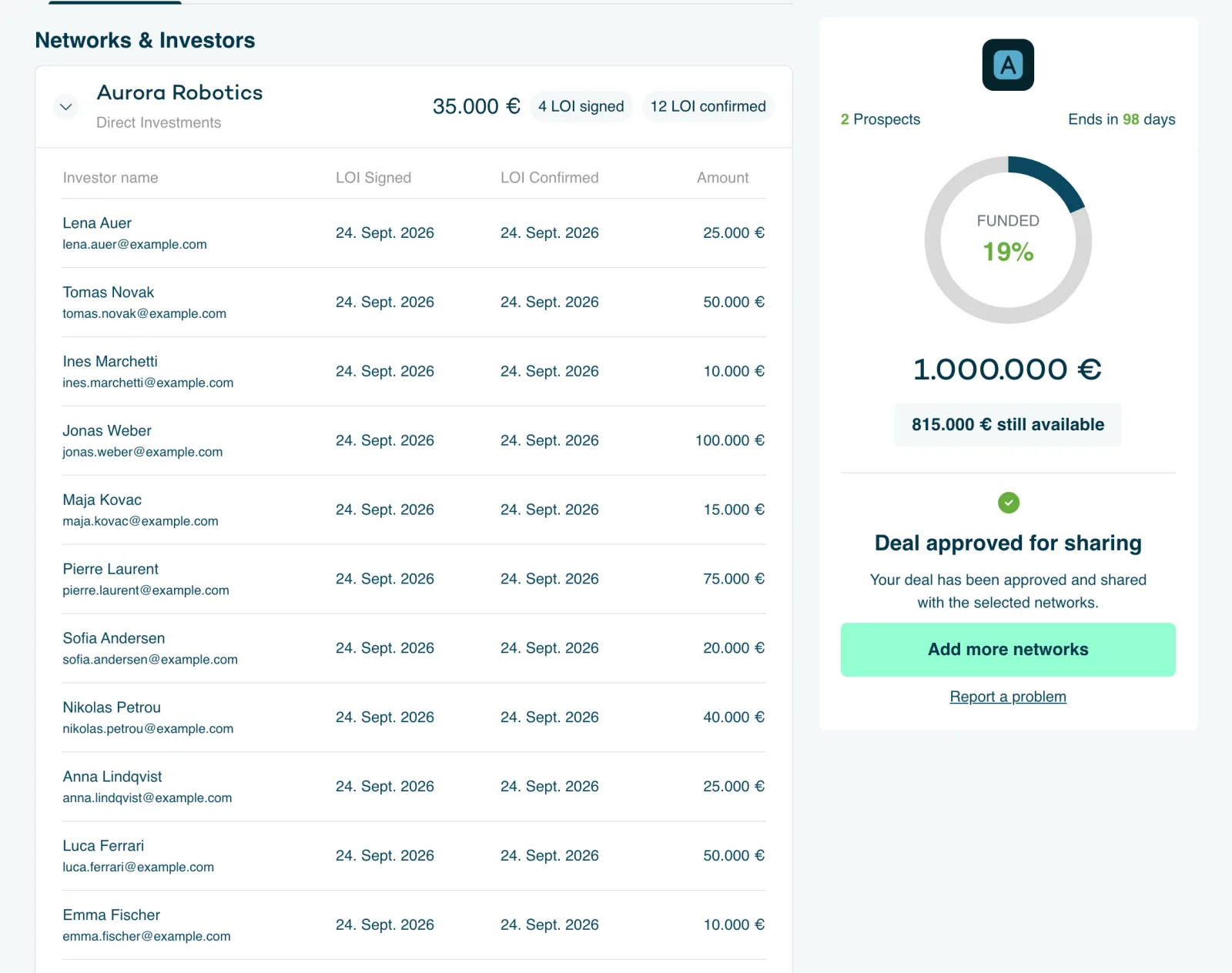Image resolution: width=1232 pixels, height=973 pixels.
Task: Click email luca.ferrari@example.com
Action: coord(139,868)
